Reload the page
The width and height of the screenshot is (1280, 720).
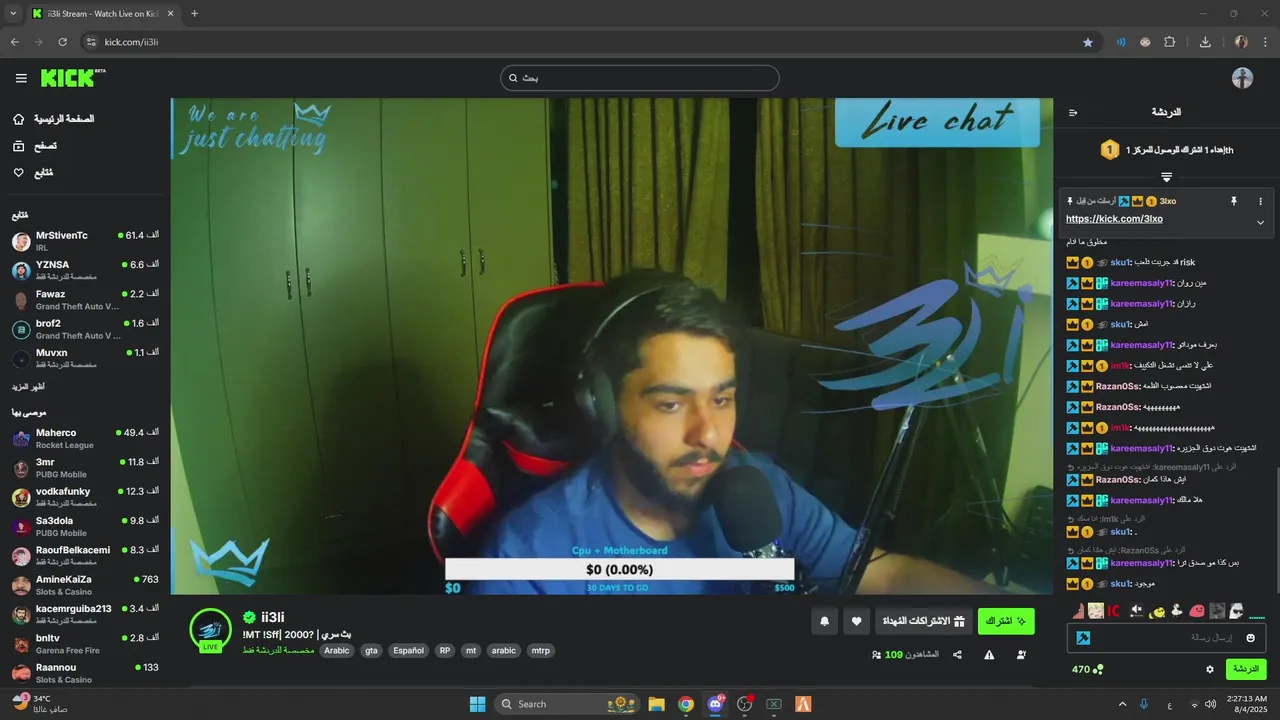62,42
